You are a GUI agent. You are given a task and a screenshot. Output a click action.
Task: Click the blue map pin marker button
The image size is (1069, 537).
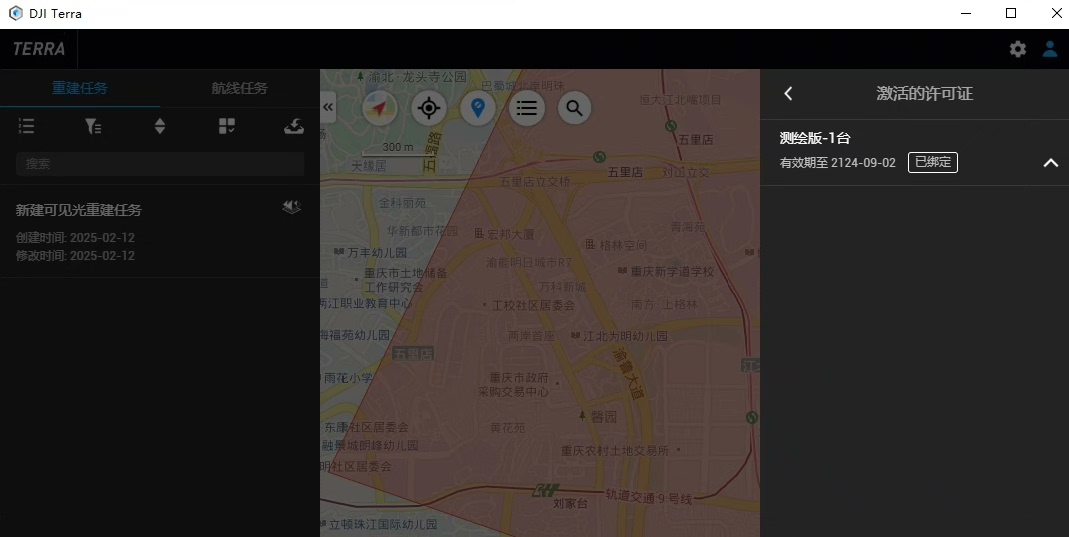478,108
